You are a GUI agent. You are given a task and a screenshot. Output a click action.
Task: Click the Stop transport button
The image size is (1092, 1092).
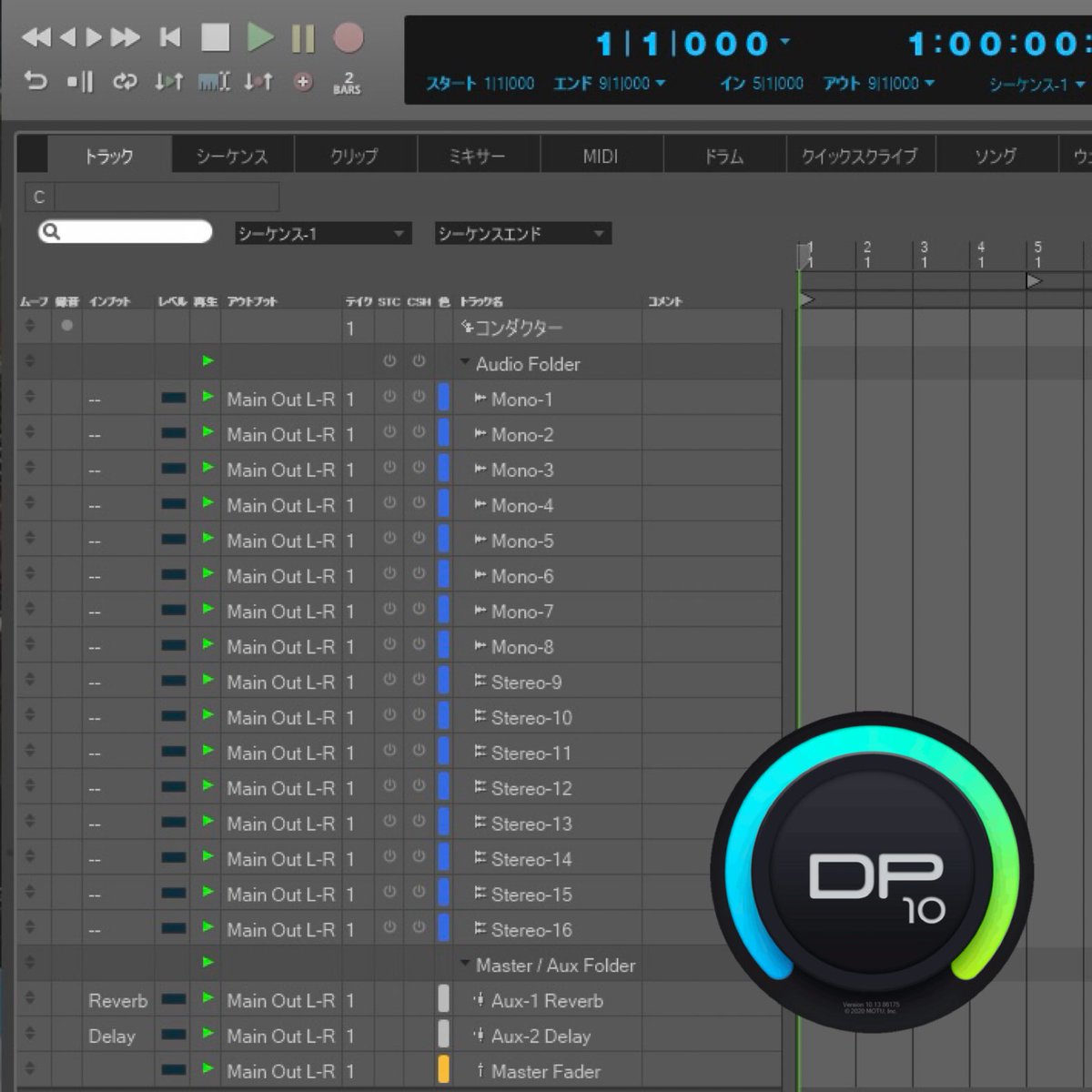point(216,37)
